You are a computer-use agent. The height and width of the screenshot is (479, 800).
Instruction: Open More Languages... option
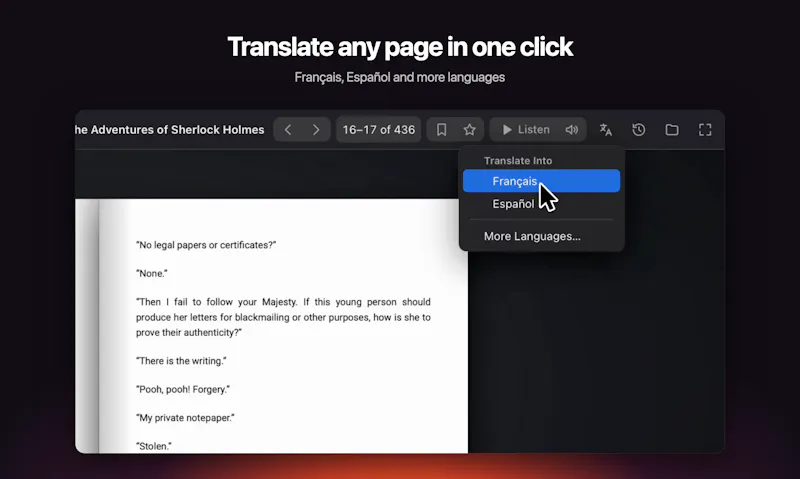coord(541,236)
